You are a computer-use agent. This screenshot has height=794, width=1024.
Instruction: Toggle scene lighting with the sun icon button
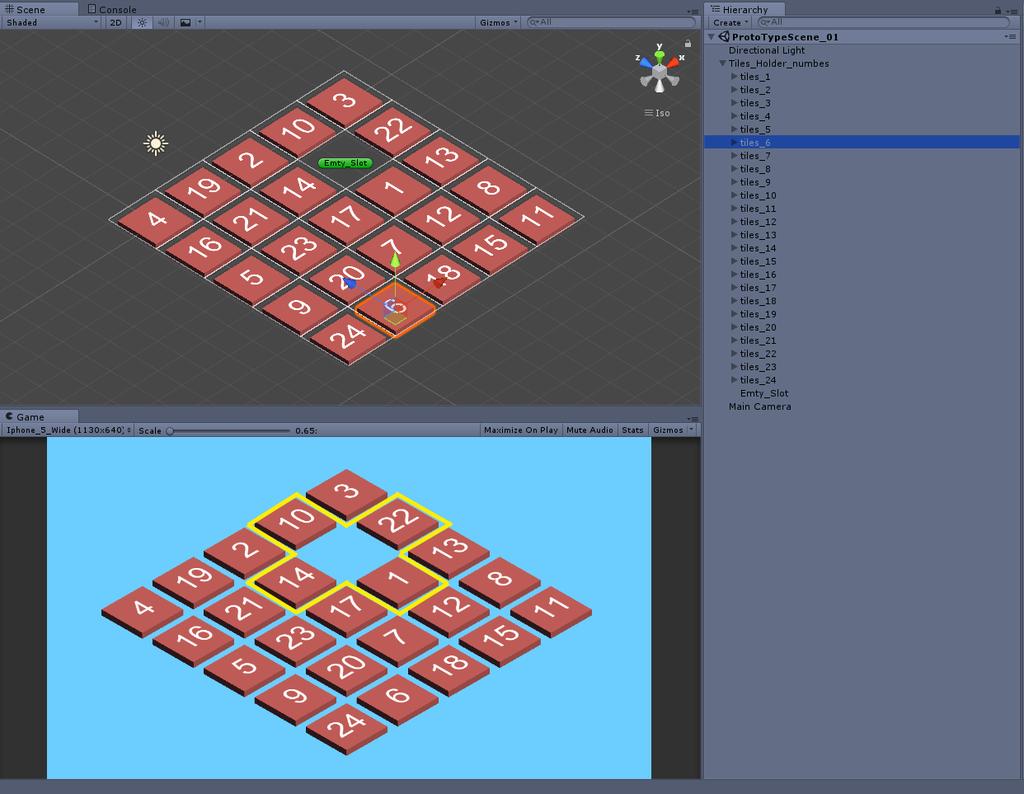[142, 22]
